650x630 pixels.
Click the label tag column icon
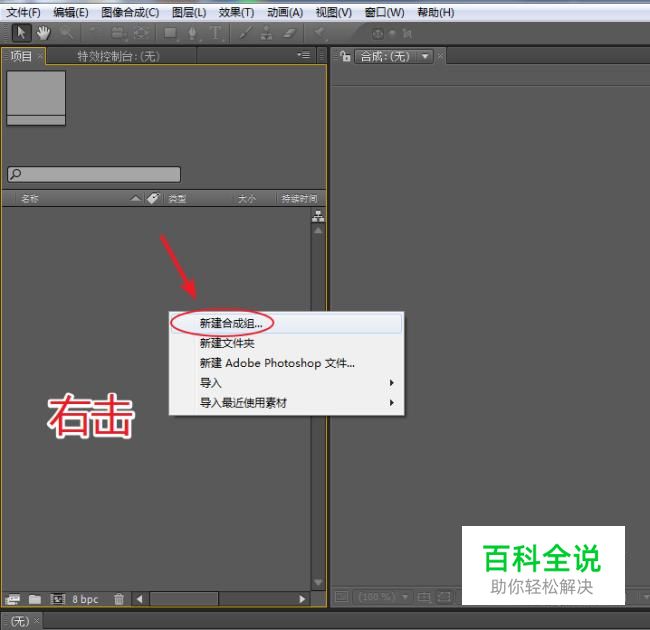[x=153, y=199]
